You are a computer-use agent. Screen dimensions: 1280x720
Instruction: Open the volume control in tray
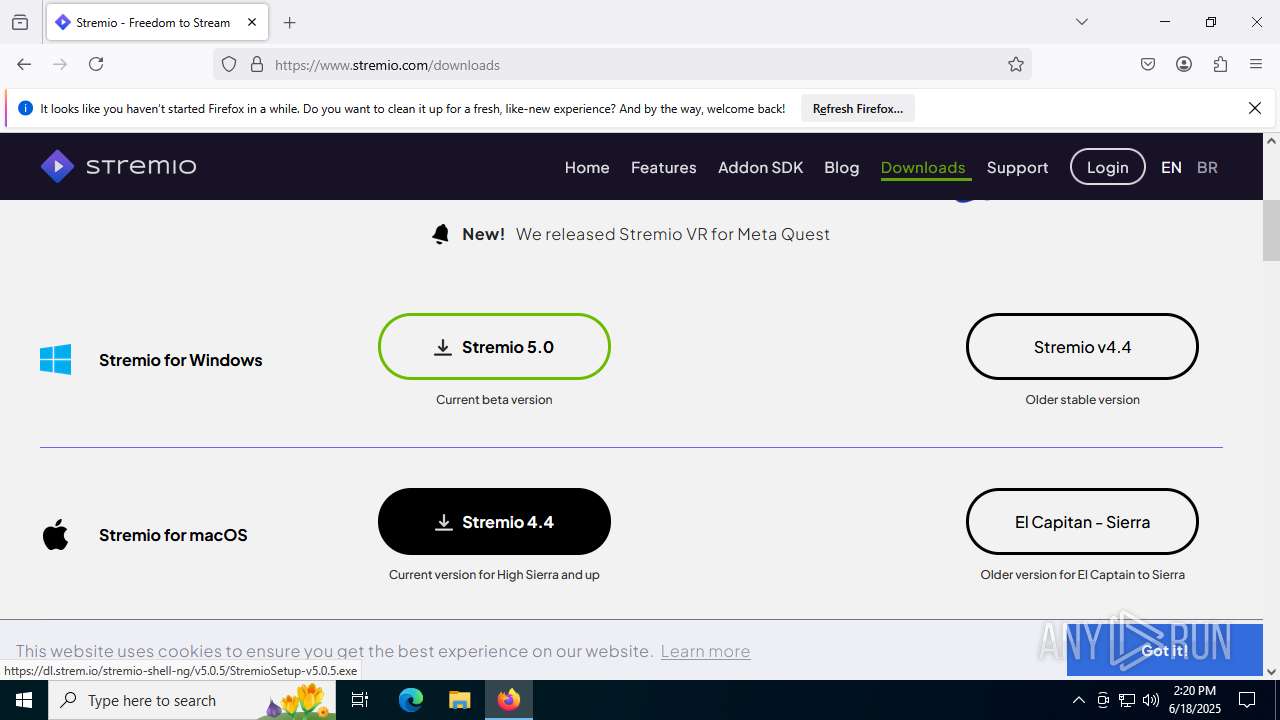click(x=1151, y=700)
